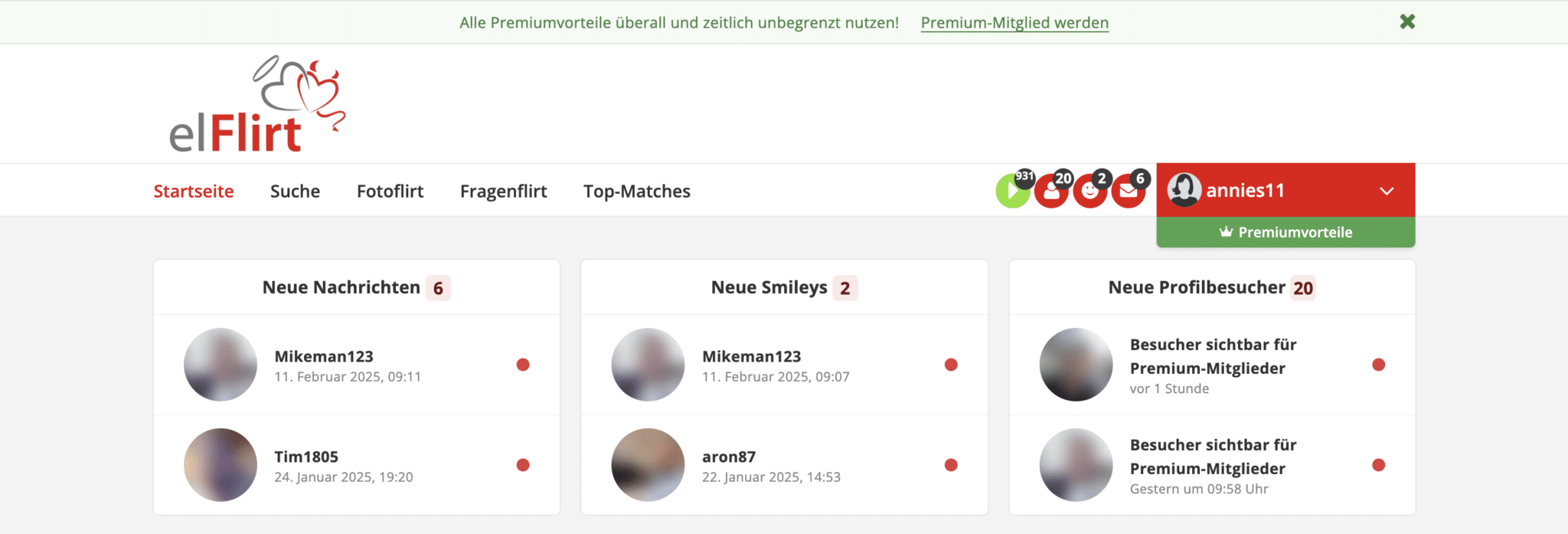This screenshot has width=1568, height=534.
Task: Expand the annies11 account dropdown chevron
Action: pos(1387,191)
